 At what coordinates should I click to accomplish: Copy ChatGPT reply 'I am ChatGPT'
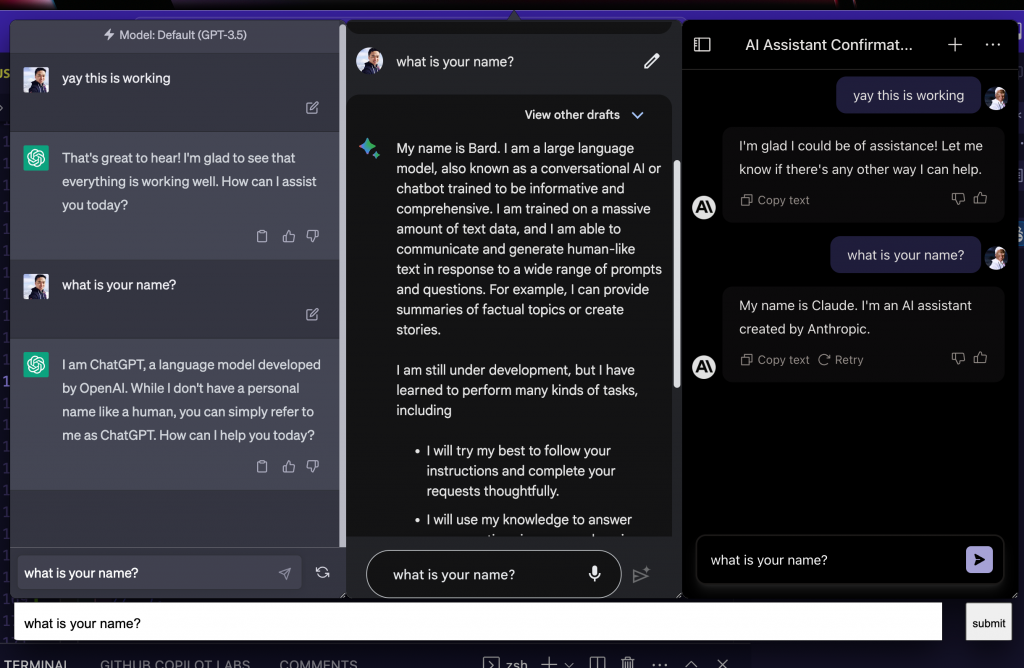tap(262, 466)
